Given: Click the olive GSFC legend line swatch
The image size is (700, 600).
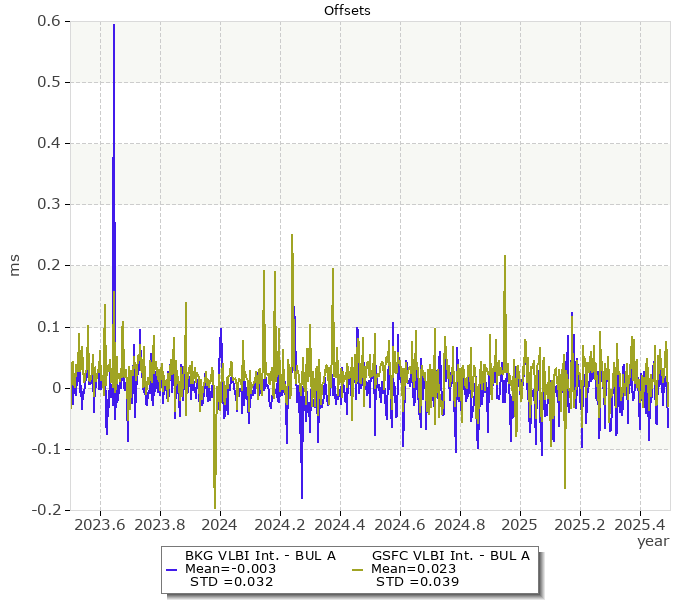Looking at the screenshot, I should click(x=358, y=570).
